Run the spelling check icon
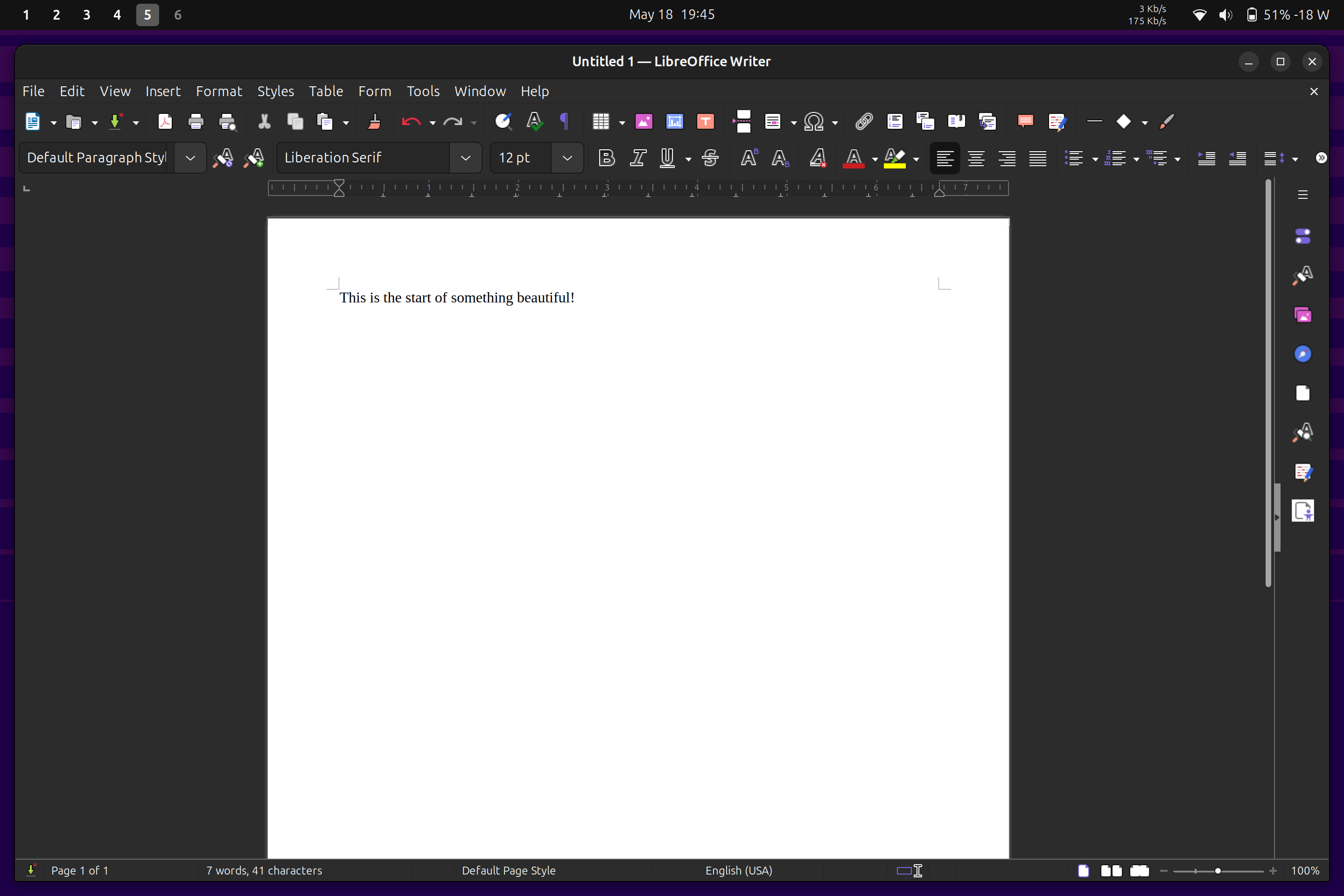1344x896 pixels. [534, 122]
